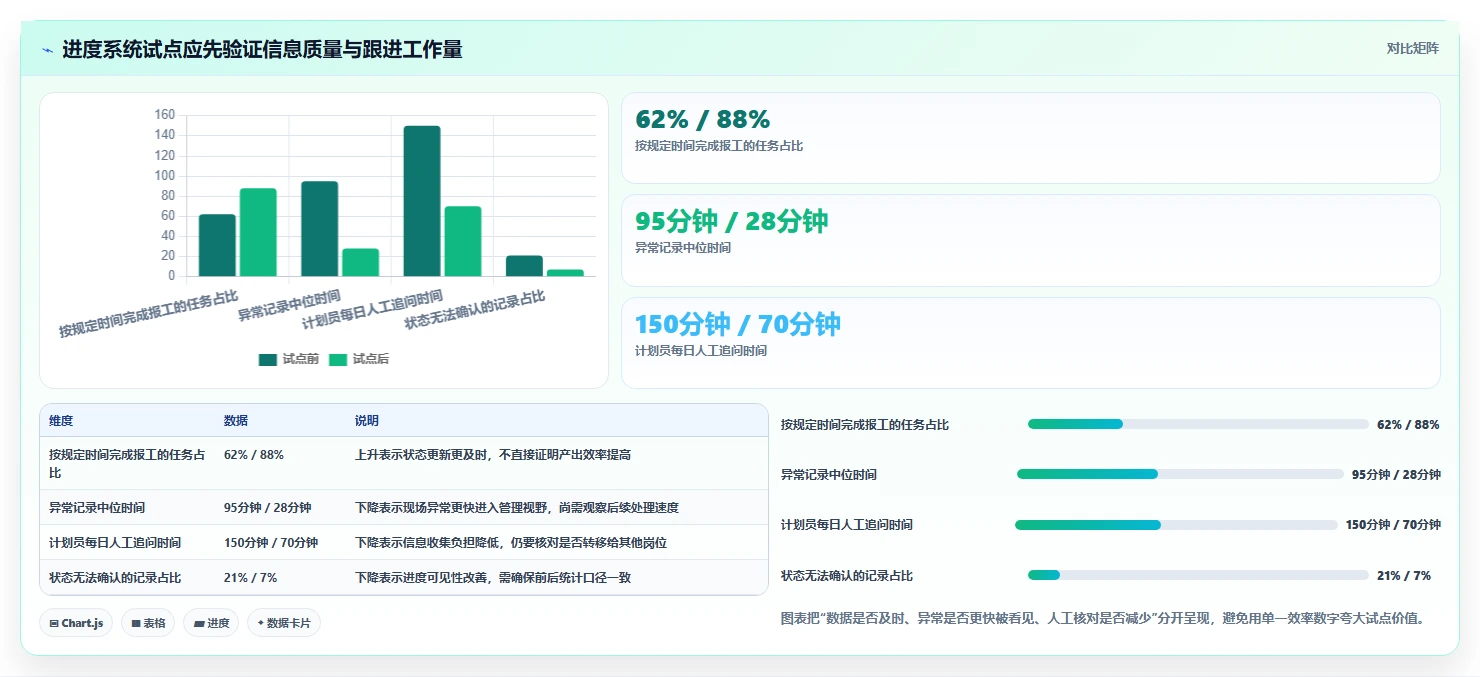Click the dark 试点前 bar for 异常记录中位时间

320,228
